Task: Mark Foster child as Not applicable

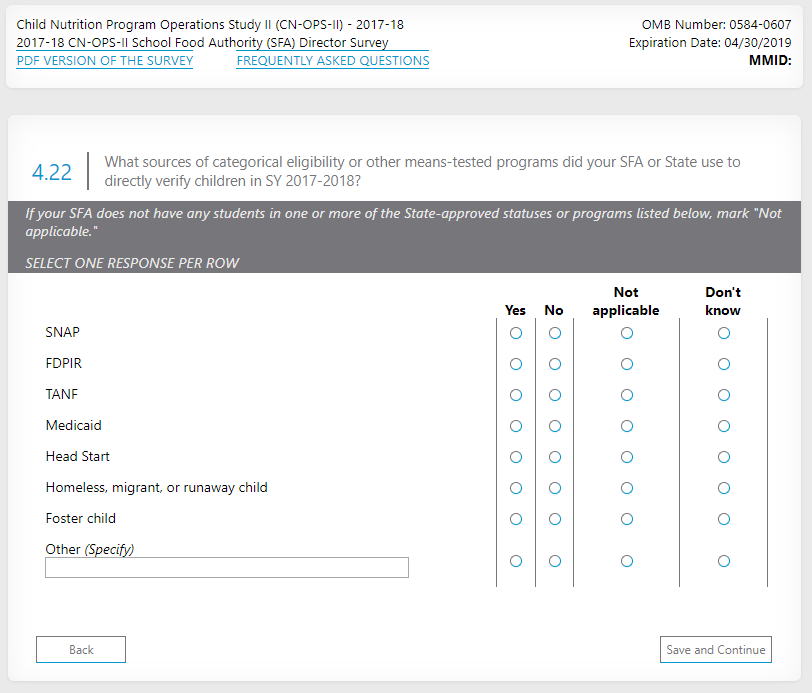Action: pos(627,520)
